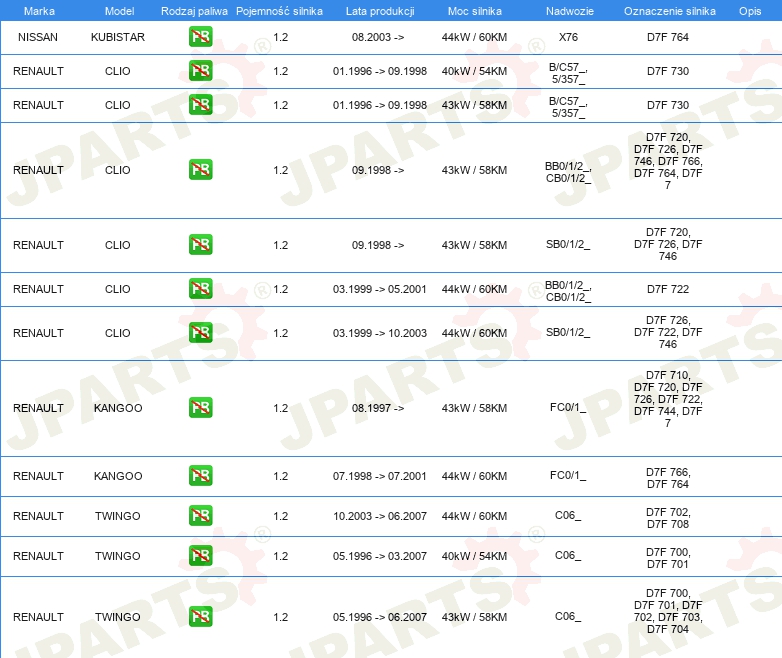This screenshot has width=782, height=658.
Task: Click the fuel icon for CLIO 40kW / 54KM
Action: pos(200,70)
